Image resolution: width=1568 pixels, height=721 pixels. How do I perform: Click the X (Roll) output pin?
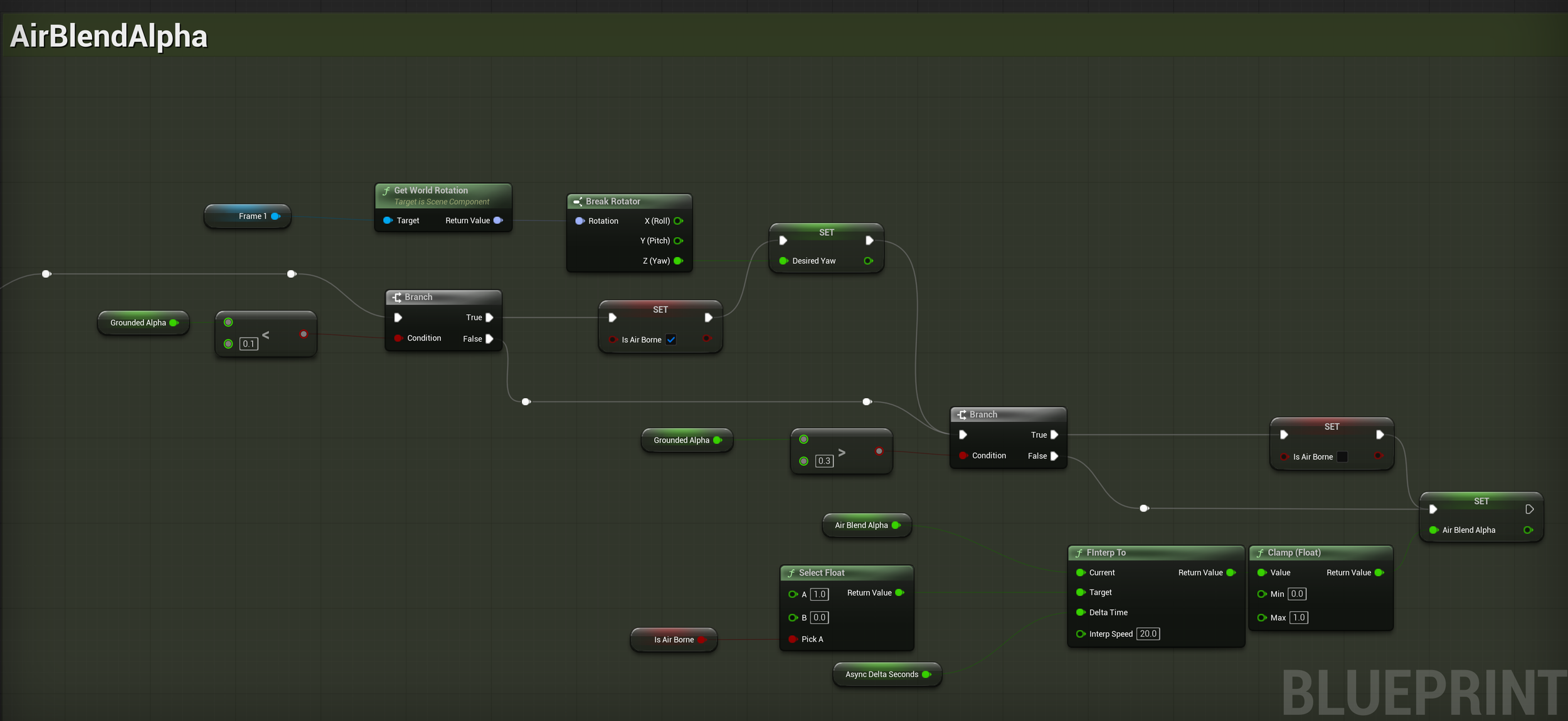[679, 221]
